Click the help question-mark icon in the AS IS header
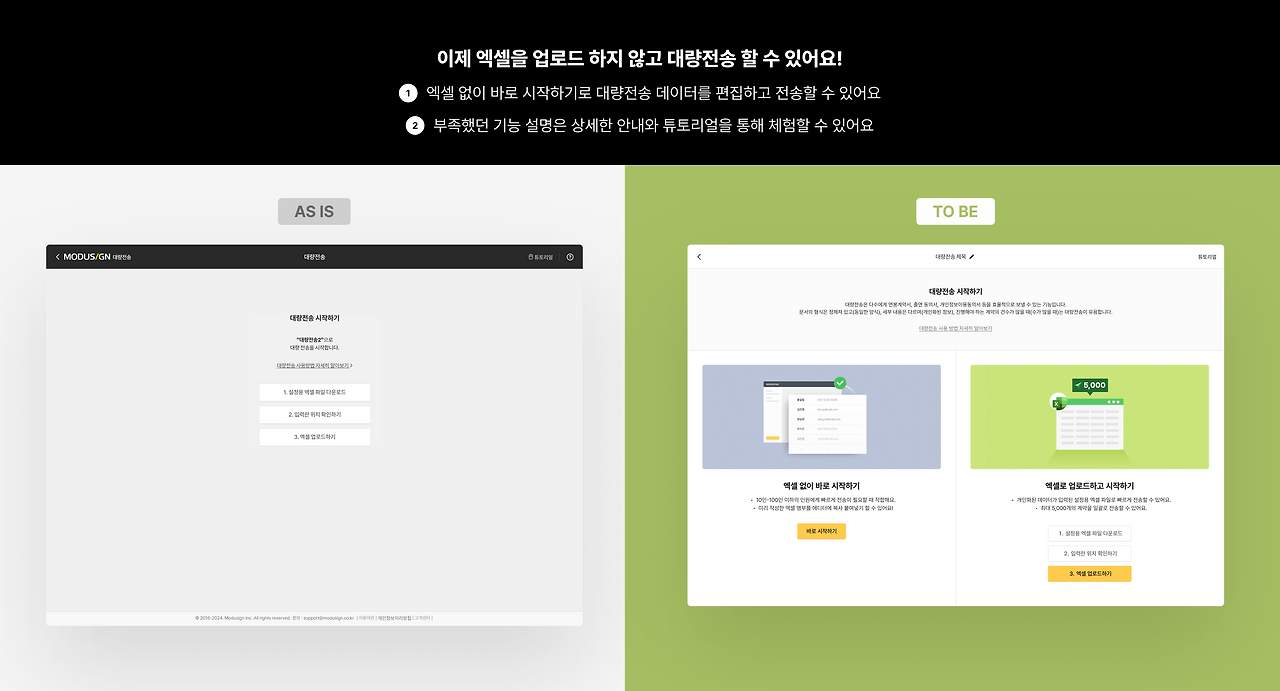This screenshot has width=1280, height=691. tap(570, 256)
